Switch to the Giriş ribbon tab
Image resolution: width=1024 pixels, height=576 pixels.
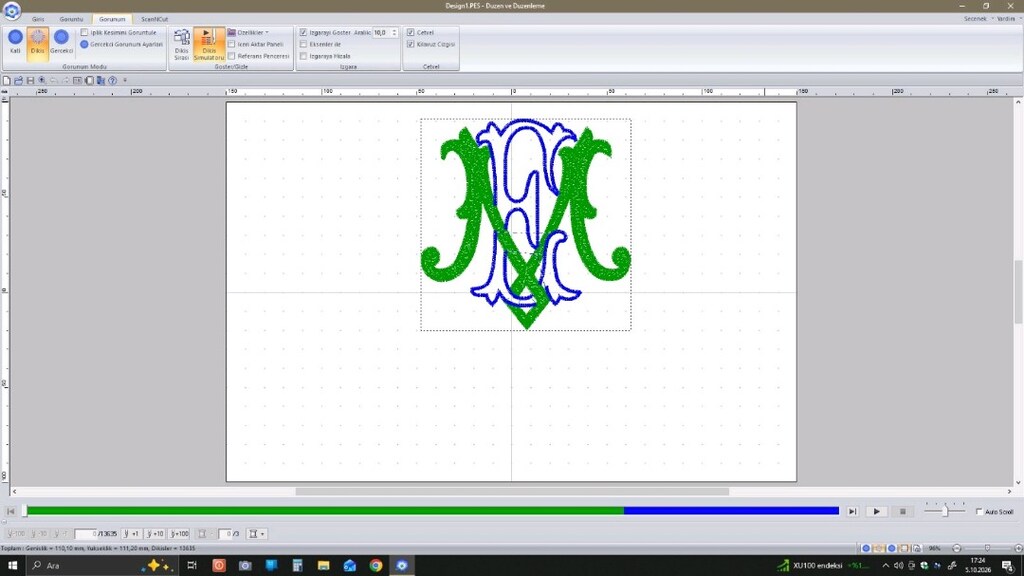[x=38, y=19]
